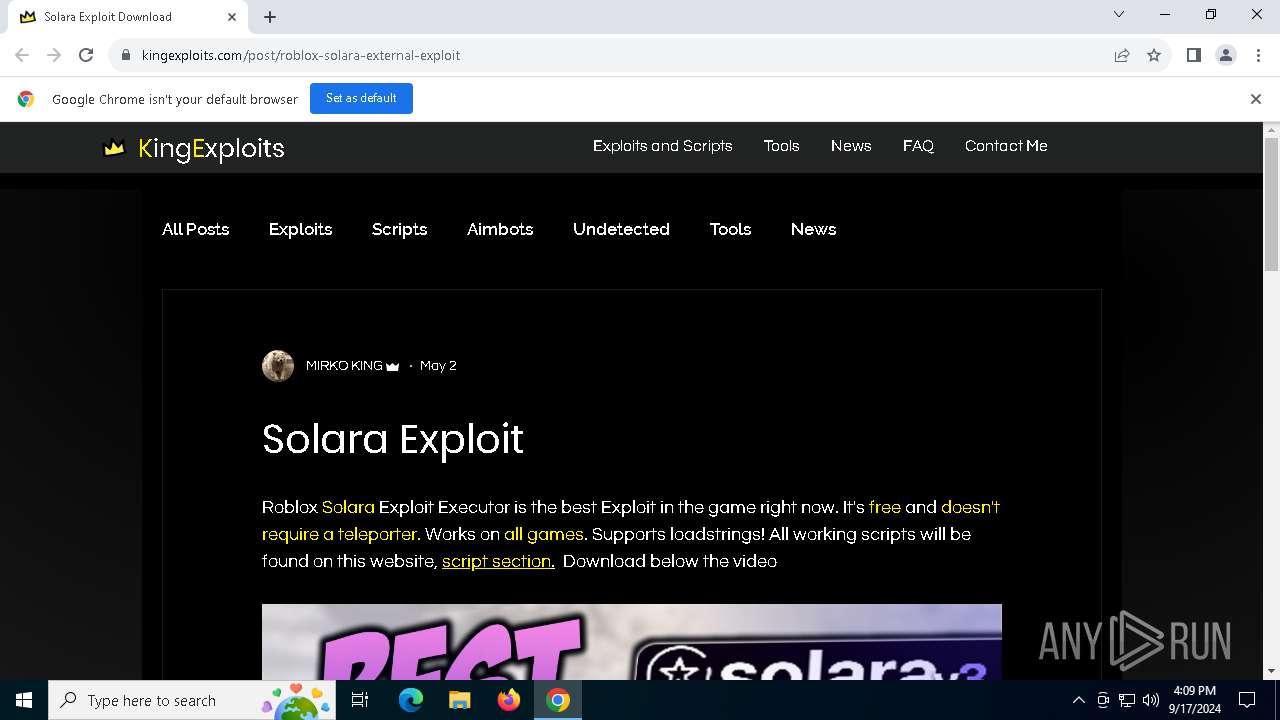This screenshot has width=1280, height=720.
Task: Select the Tools blog category
Action: (730, 229)
